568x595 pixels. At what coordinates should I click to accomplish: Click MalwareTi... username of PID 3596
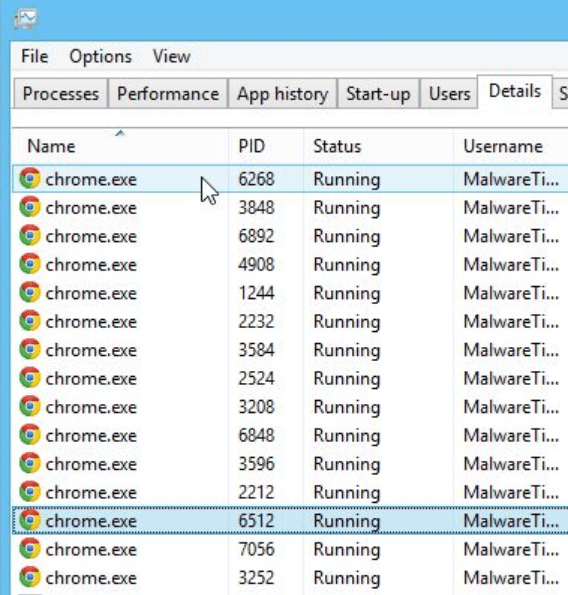click(x=511, y=464)
